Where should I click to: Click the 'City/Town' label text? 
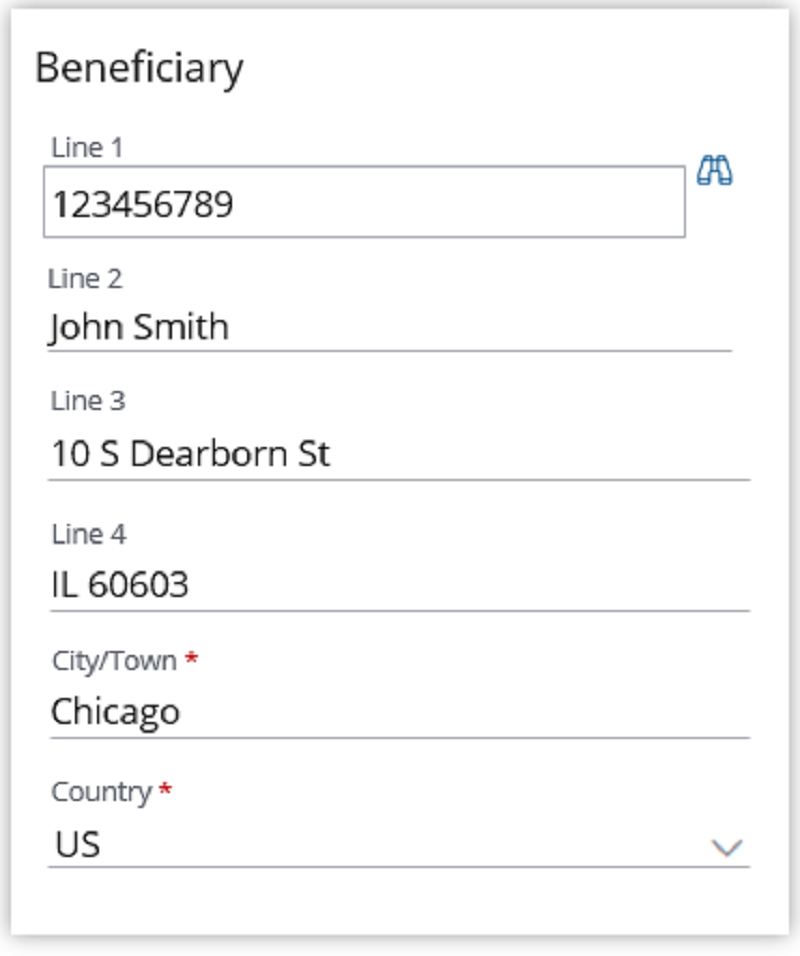115,661
